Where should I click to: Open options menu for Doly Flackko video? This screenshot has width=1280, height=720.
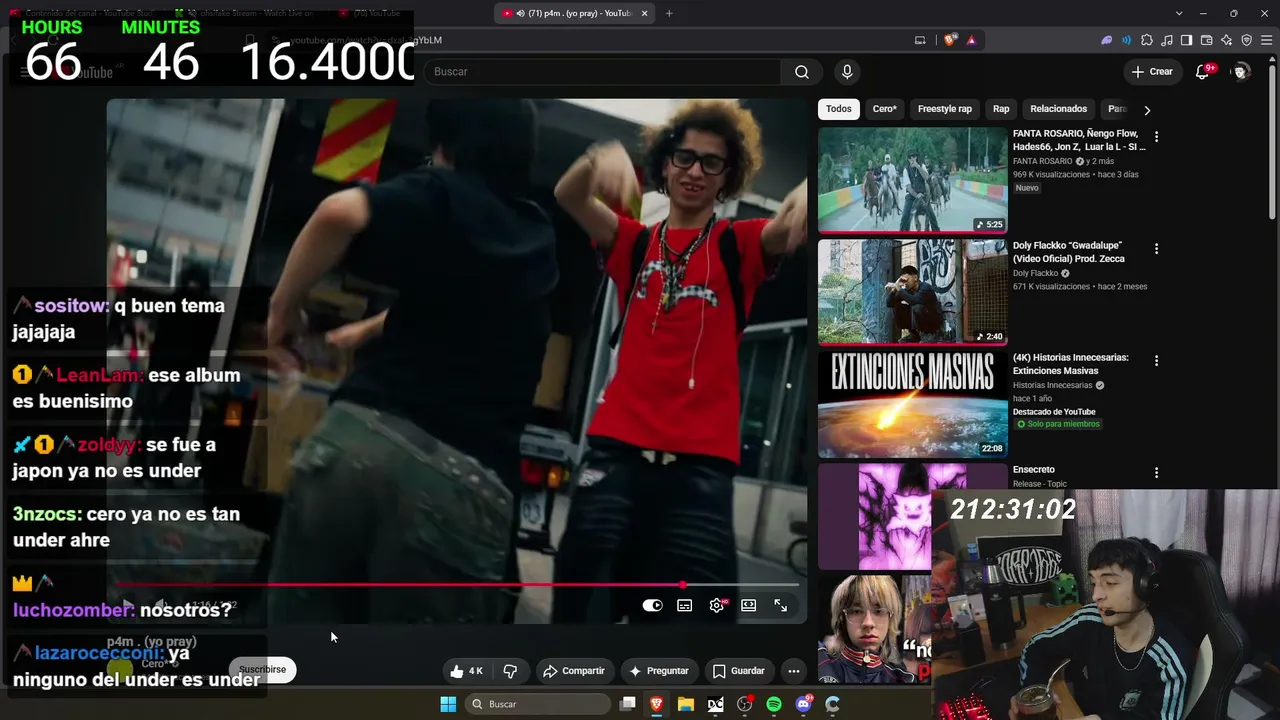1156,248
